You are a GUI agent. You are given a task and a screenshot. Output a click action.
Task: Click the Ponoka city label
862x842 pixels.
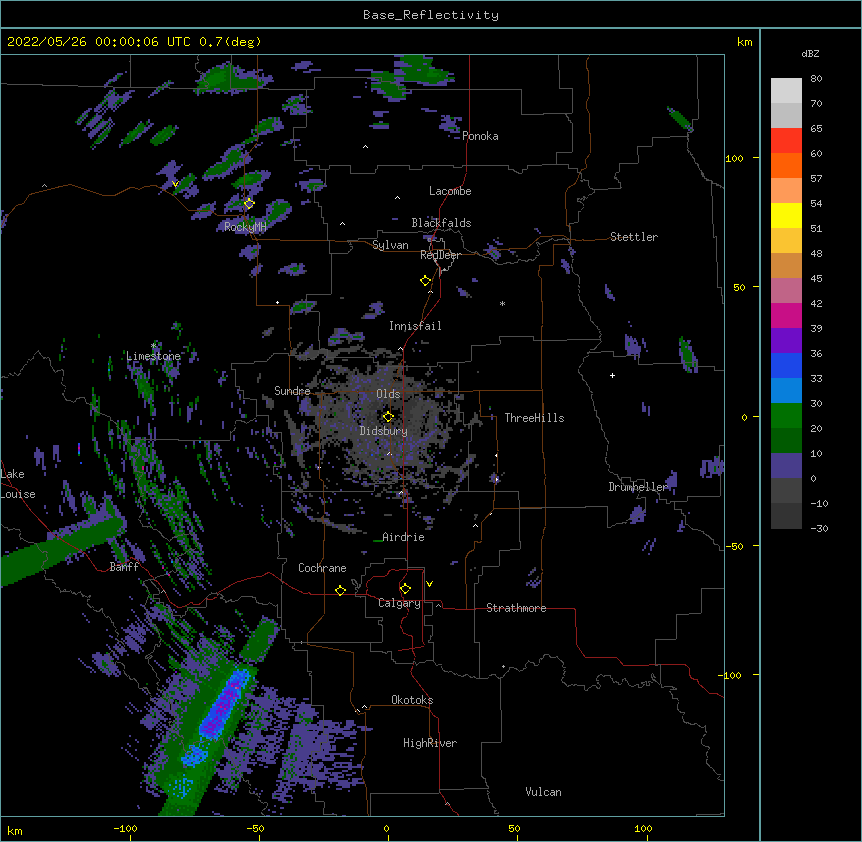(x=480, y=136)
